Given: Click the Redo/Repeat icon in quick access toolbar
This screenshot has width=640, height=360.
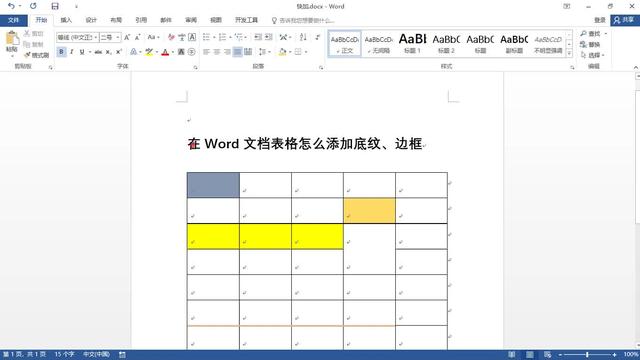Looking at the screenshot, I should click(33, 6).
